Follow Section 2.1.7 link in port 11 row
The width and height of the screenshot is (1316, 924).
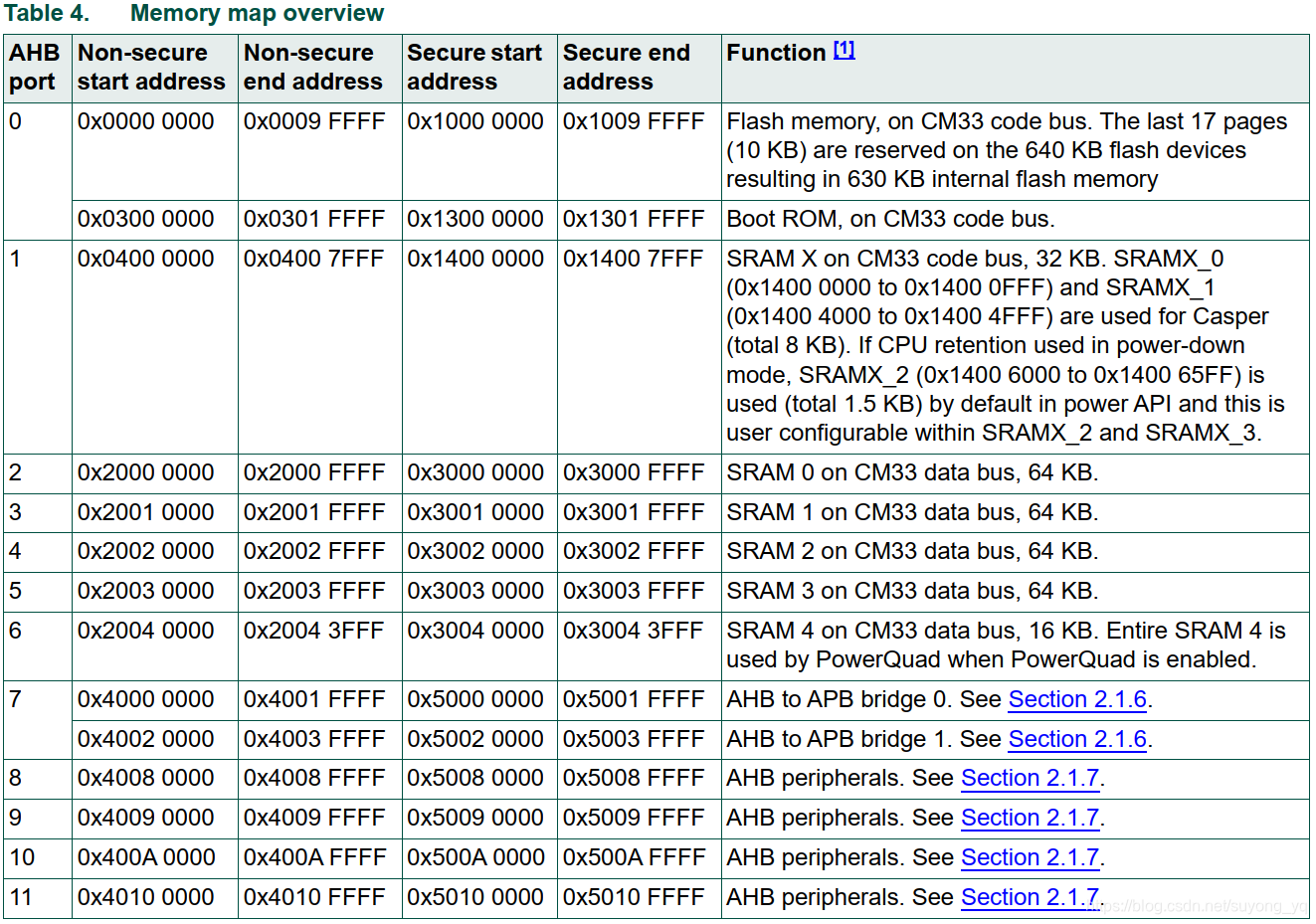[x=1030, y=897]
